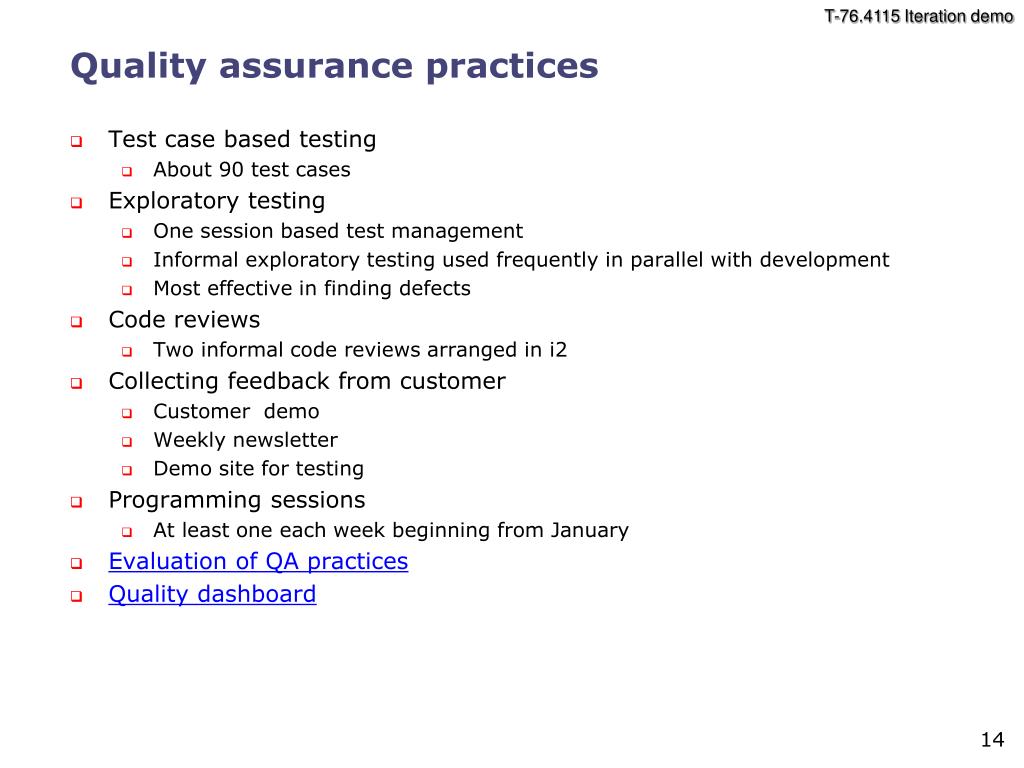The image size is (1024, 768).
Task: Click the Demo site for testing line
Action: (x=259, y=469)
